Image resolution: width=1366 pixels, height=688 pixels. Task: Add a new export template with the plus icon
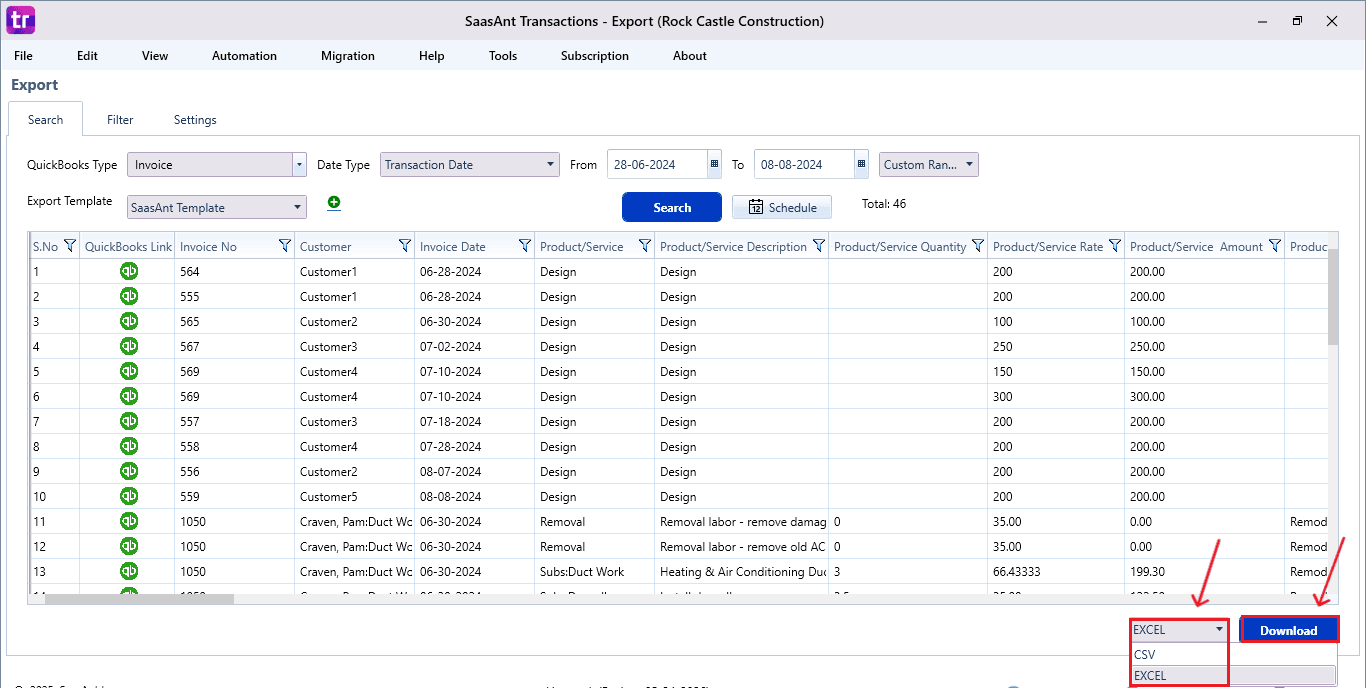(334, 203)
